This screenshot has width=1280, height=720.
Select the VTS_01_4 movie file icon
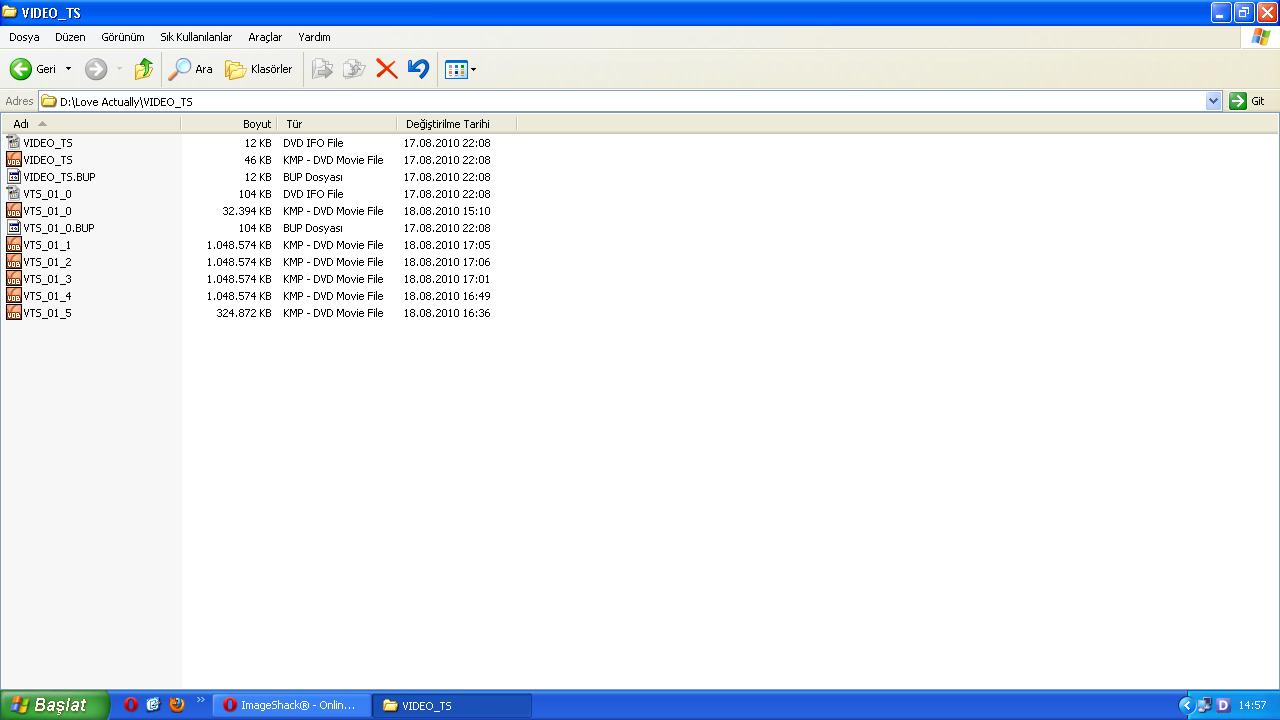(14, 296)
